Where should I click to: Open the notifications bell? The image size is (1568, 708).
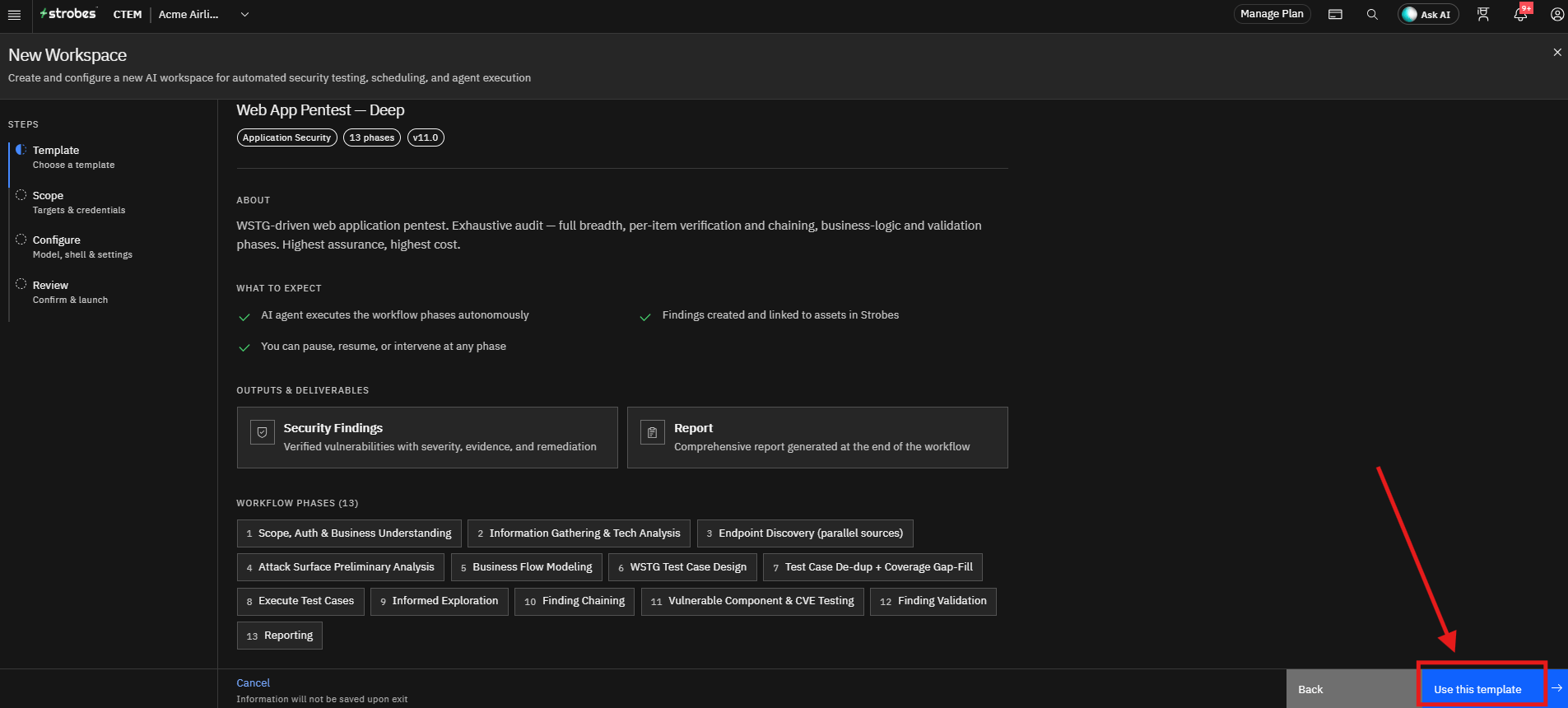coord(1520,15)
